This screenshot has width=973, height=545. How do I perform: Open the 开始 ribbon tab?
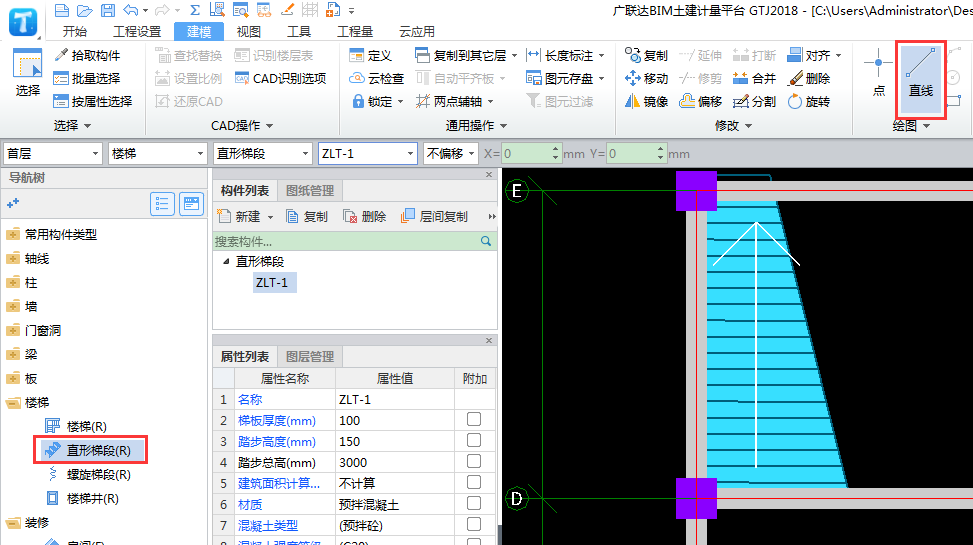pos(74,31)
